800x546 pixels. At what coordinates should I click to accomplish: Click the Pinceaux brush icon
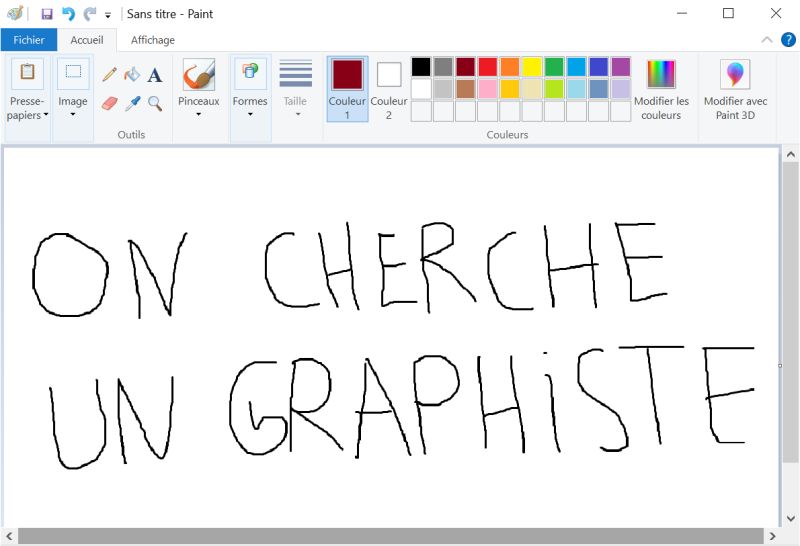pyautogui.click(x=198, y=75)
